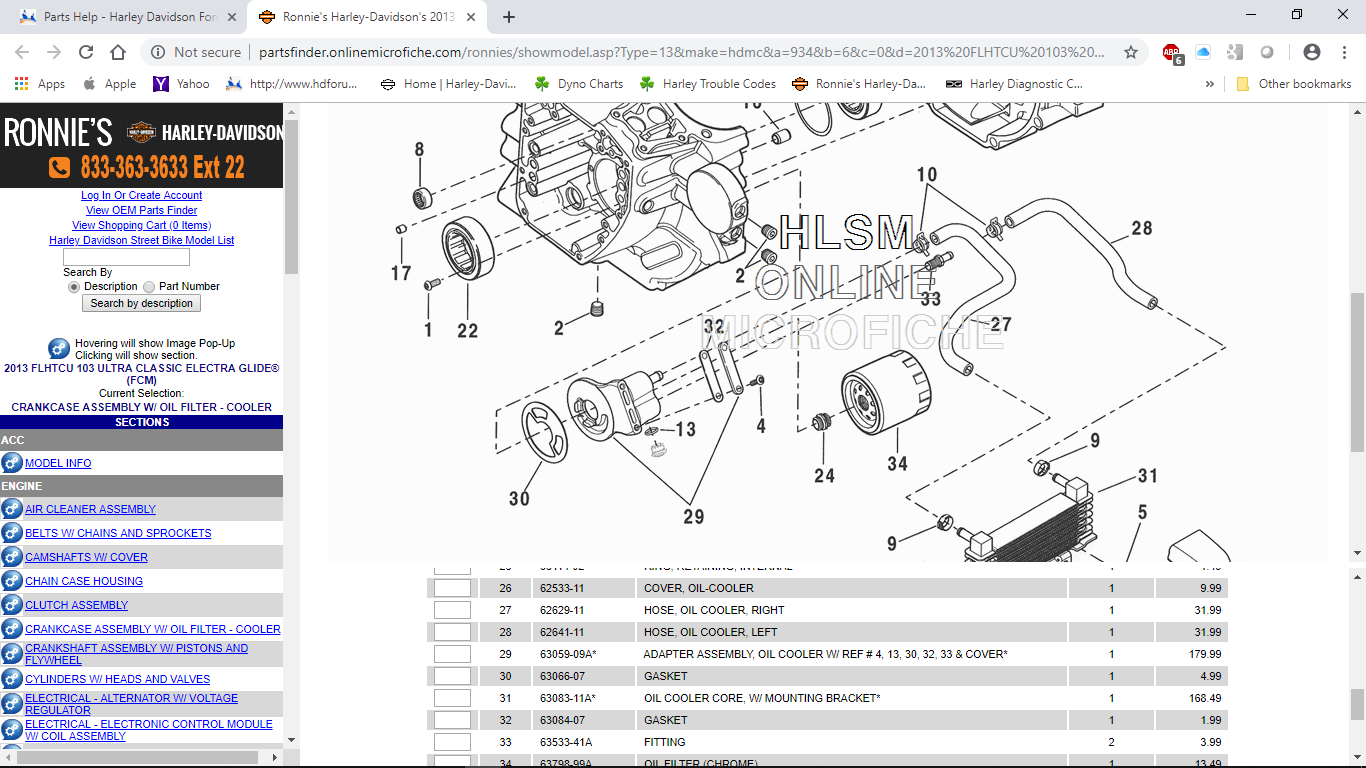Open CHAIN CASE HOUSING section link
1366x768 pixels.
click(x=84, y=581)
